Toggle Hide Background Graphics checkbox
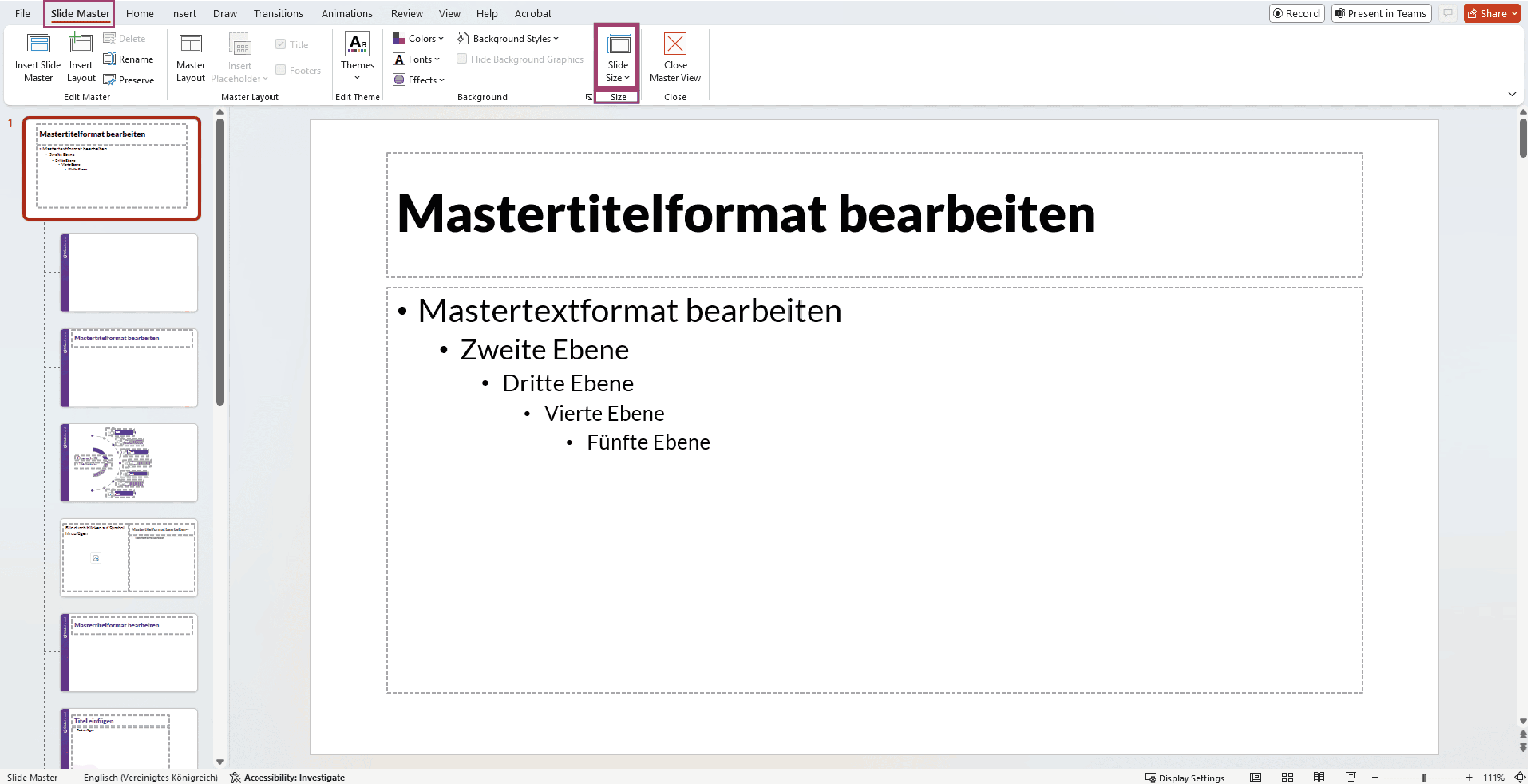This screenshot has width=1528, height=784. (x=461, y=59)
